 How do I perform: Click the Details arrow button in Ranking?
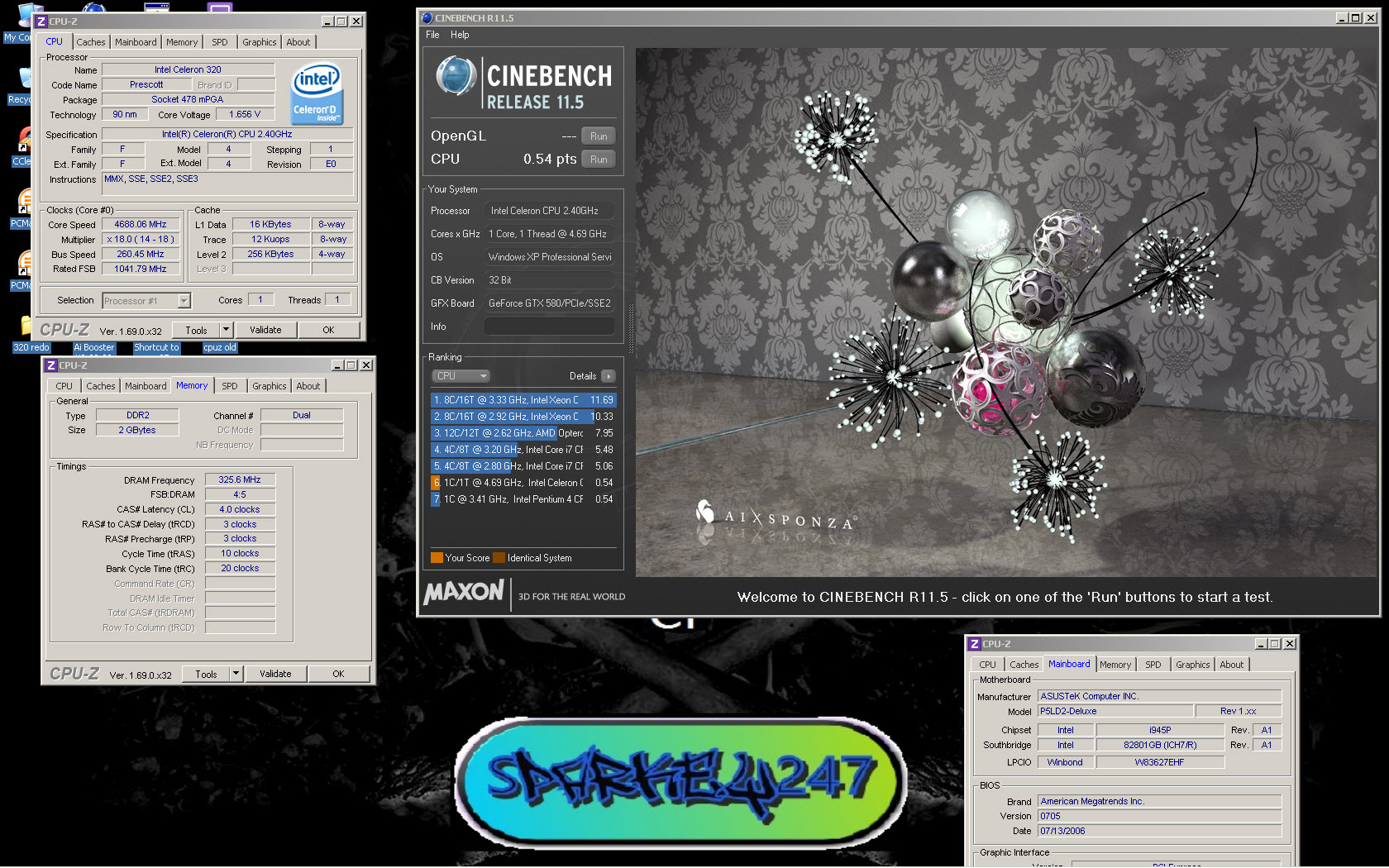click(x=609, y=376)
